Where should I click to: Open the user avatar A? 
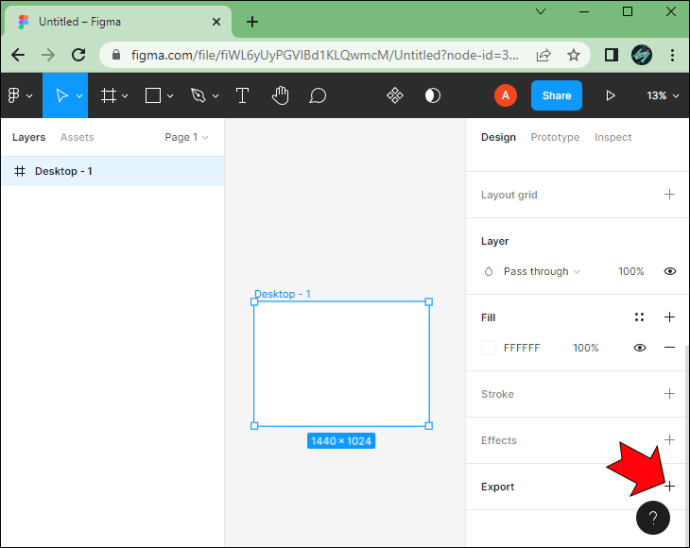[x=505, y=95]
